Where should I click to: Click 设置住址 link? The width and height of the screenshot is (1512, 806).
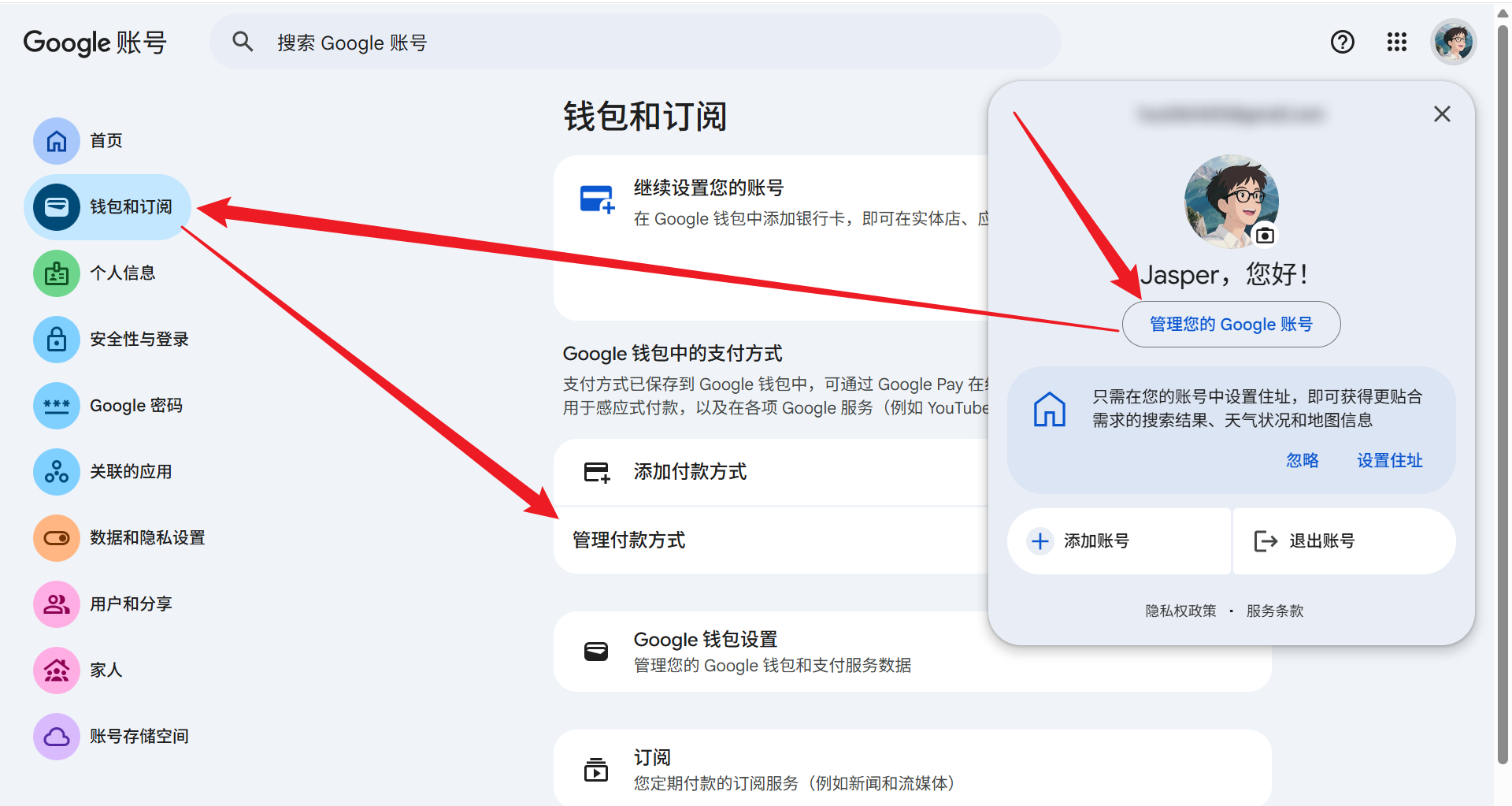coord(1389,461)
